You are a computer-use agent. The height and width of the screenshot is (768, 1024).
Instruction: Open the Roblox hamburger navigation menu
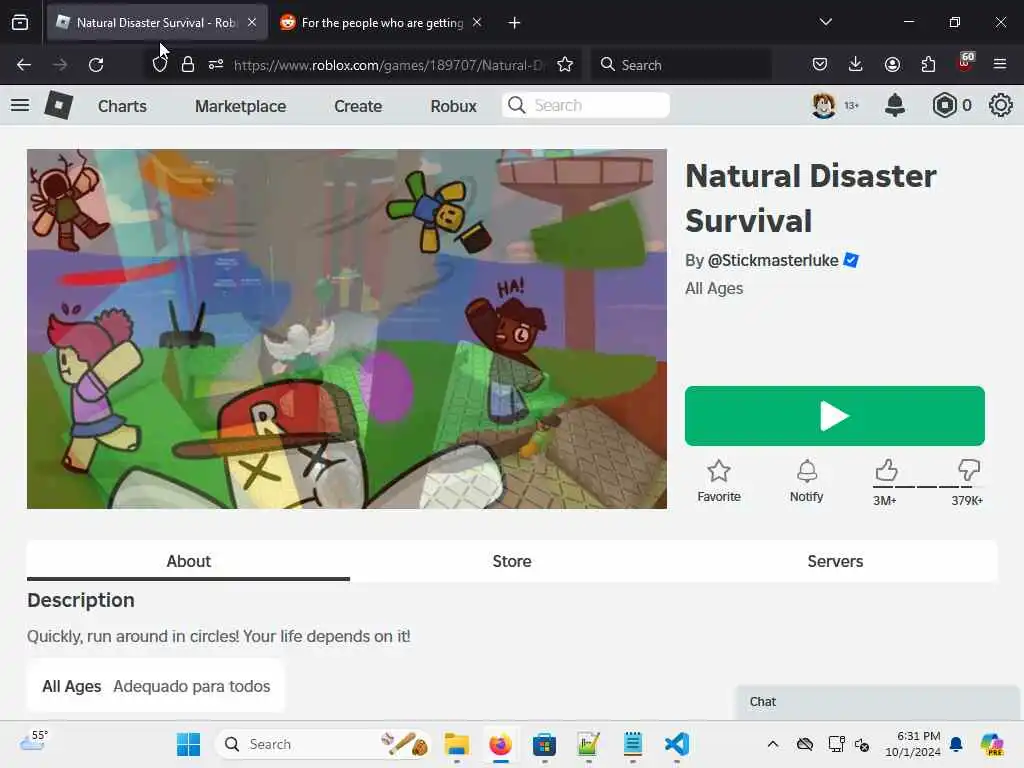tap(20, 105)
